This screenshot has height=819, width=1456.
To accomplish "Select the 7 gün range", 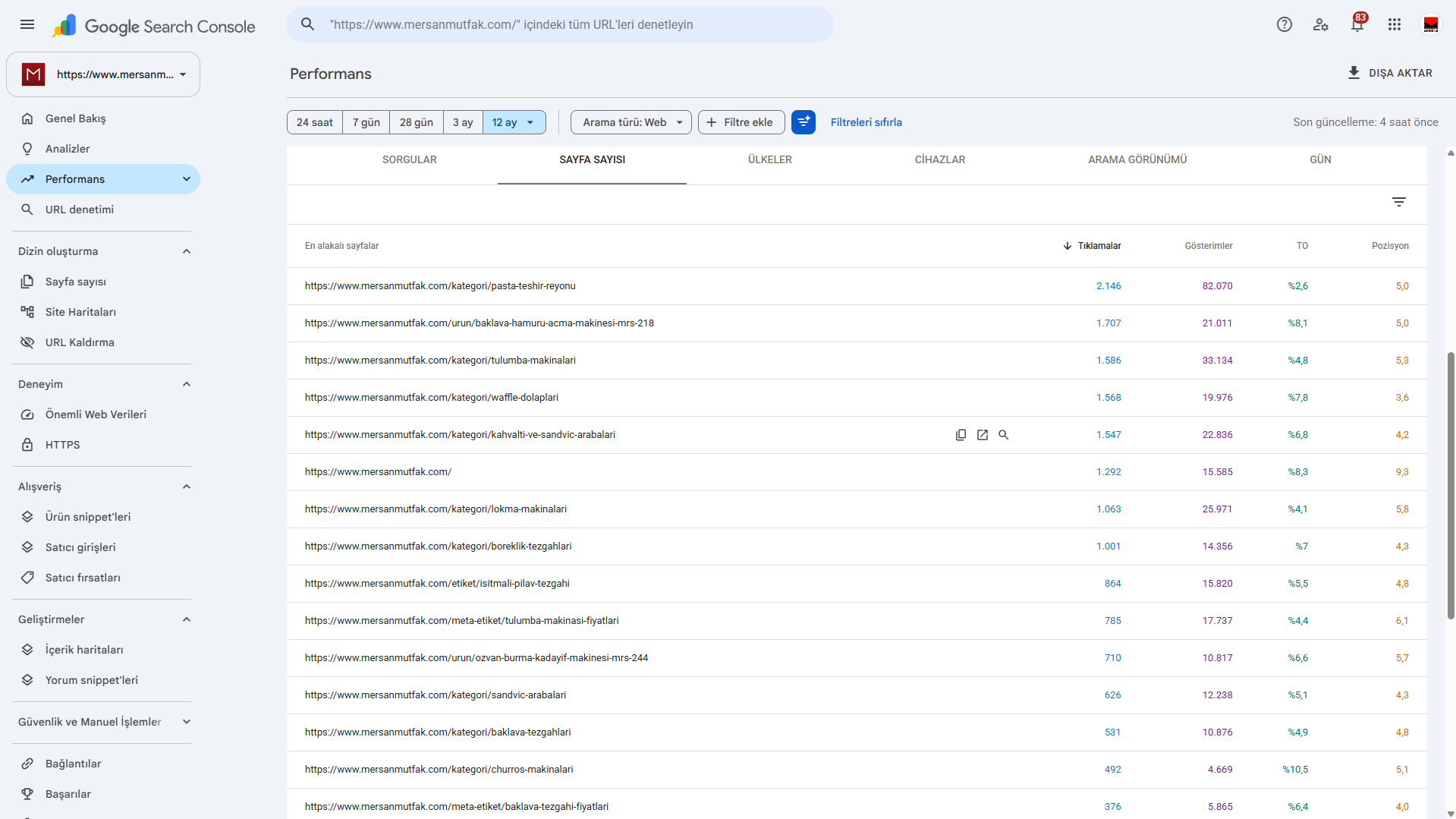I will [366, 122].
